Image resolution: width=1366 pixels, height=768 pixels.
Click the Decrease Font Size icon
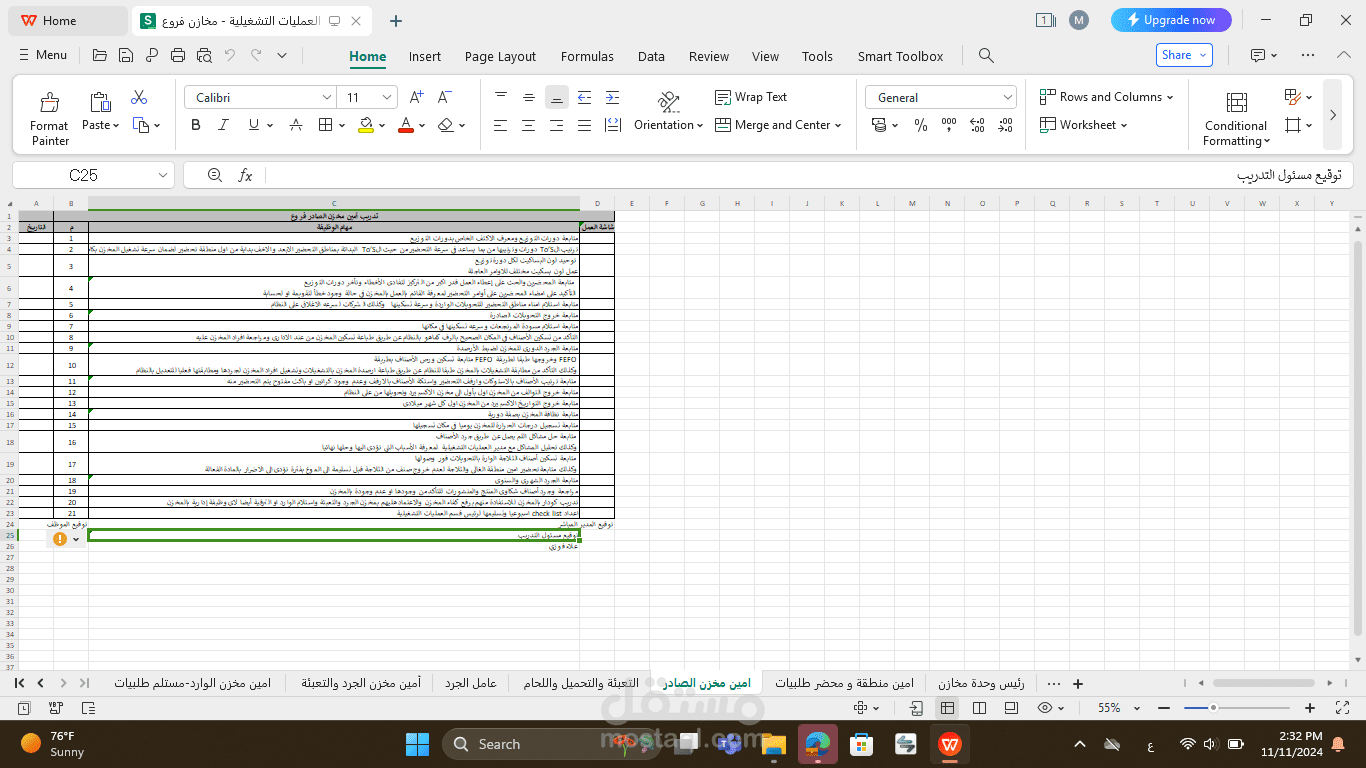(x=445, y=97)
